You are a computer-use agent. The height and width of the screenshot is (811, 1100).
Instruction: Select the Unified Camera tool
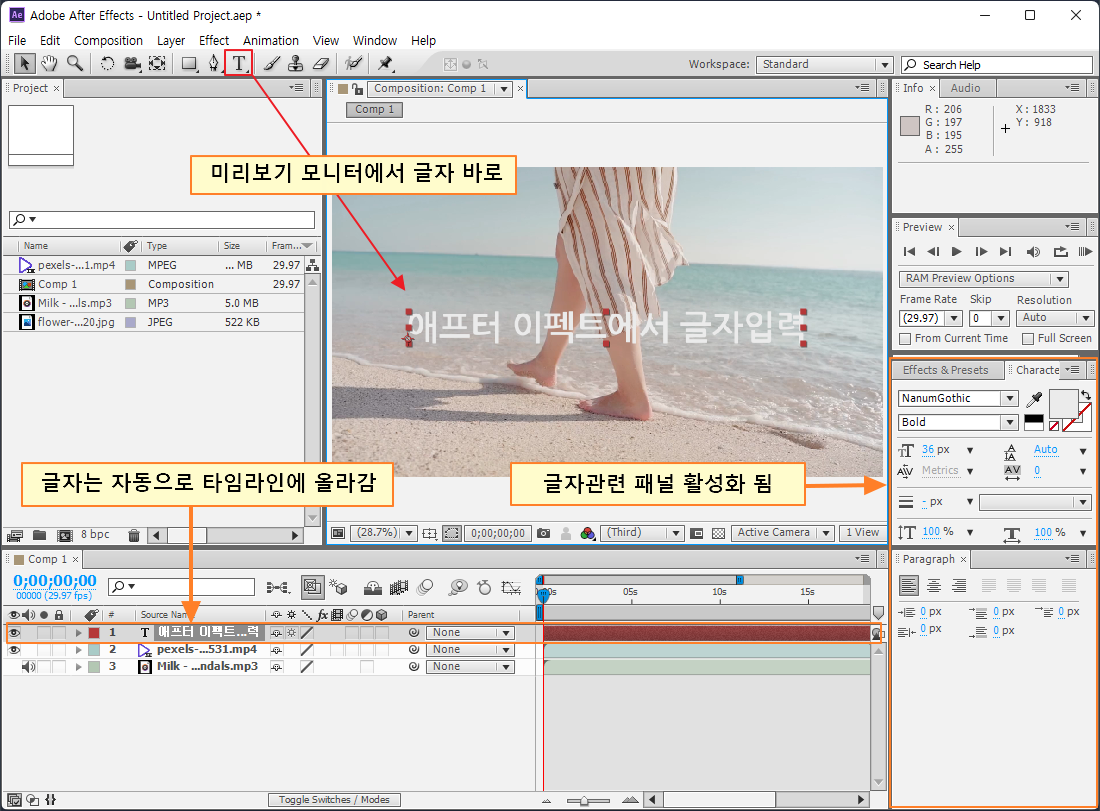[132, 64]
